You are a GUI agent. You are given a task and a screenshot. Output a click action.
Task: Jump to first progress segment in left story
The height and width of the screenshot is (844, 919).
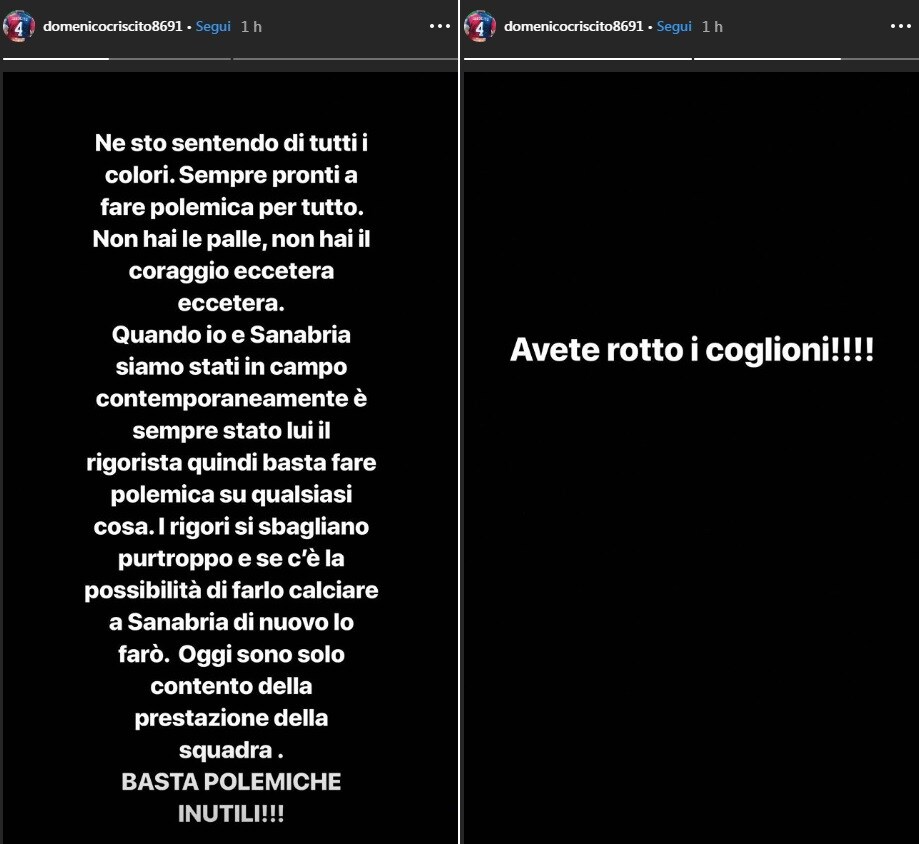pos(56,59)
